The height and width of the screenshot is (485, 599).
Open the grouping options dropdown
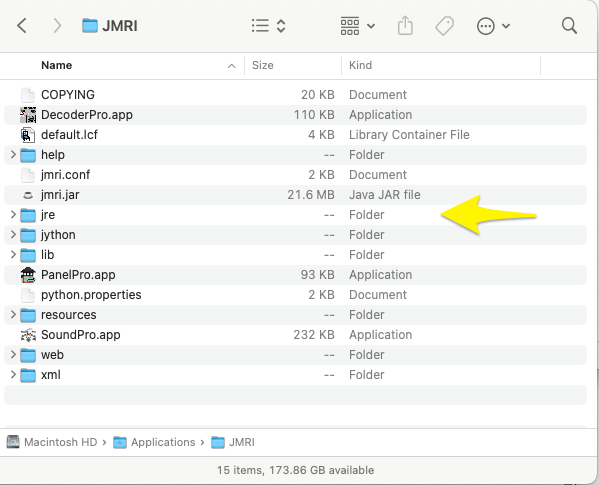(358, 26)
